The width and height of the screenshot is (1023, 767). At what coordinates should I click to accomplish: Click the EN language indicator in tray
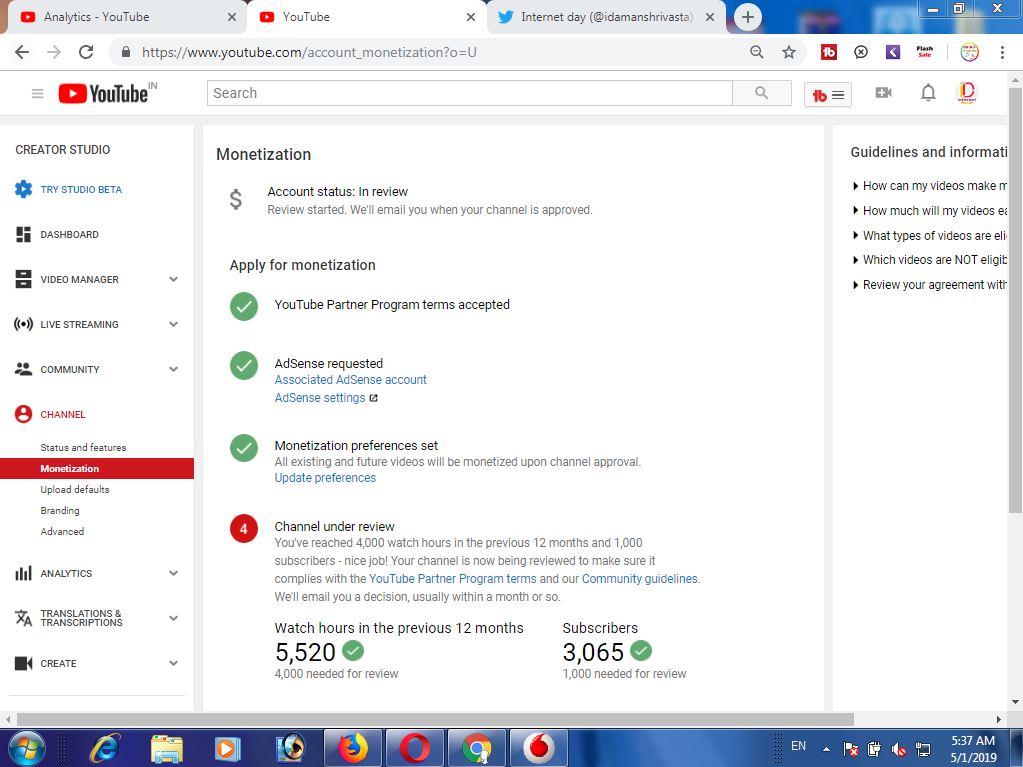[798, 745]
